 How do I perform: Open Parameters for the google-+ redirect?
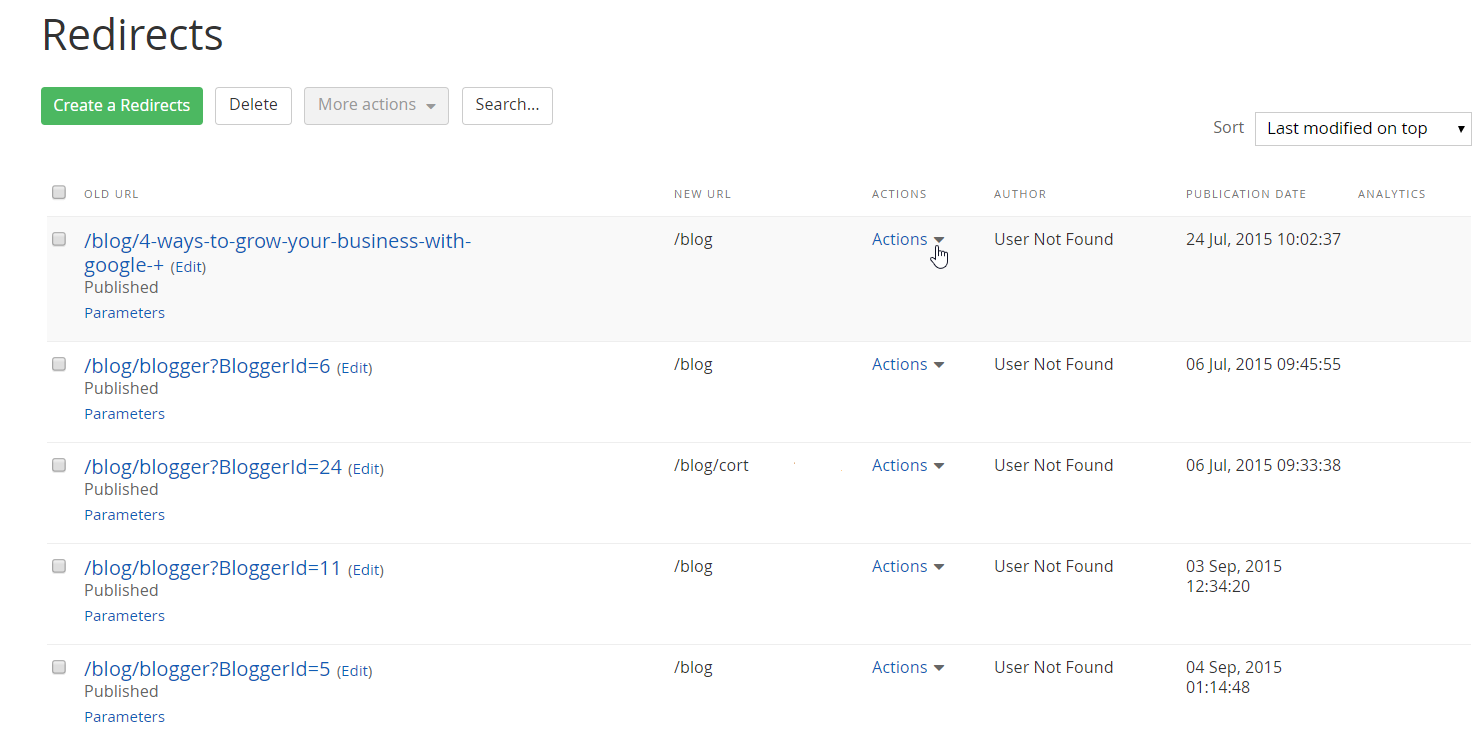click(124, 313)
